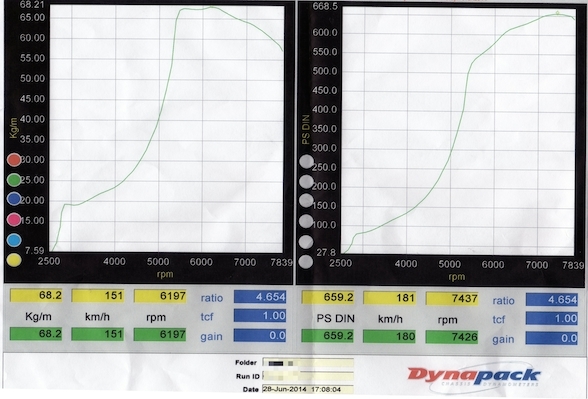Select the pink run color circle

click(14, 219)
